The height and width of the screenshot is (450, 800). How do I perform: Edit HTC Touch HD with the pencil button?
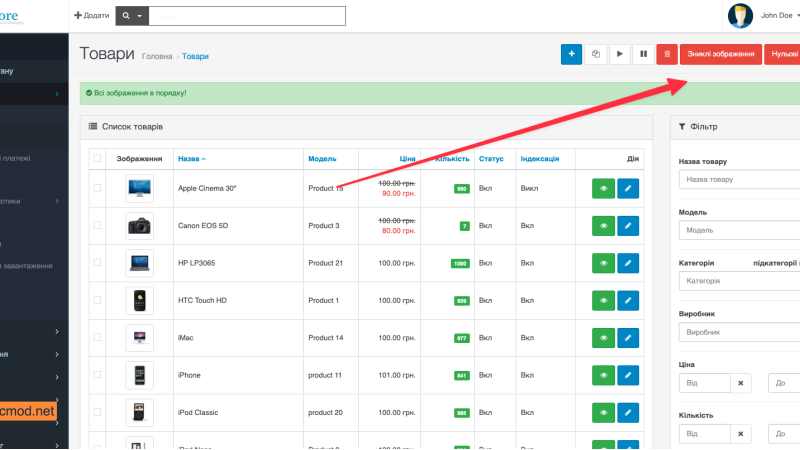(628, 301)
